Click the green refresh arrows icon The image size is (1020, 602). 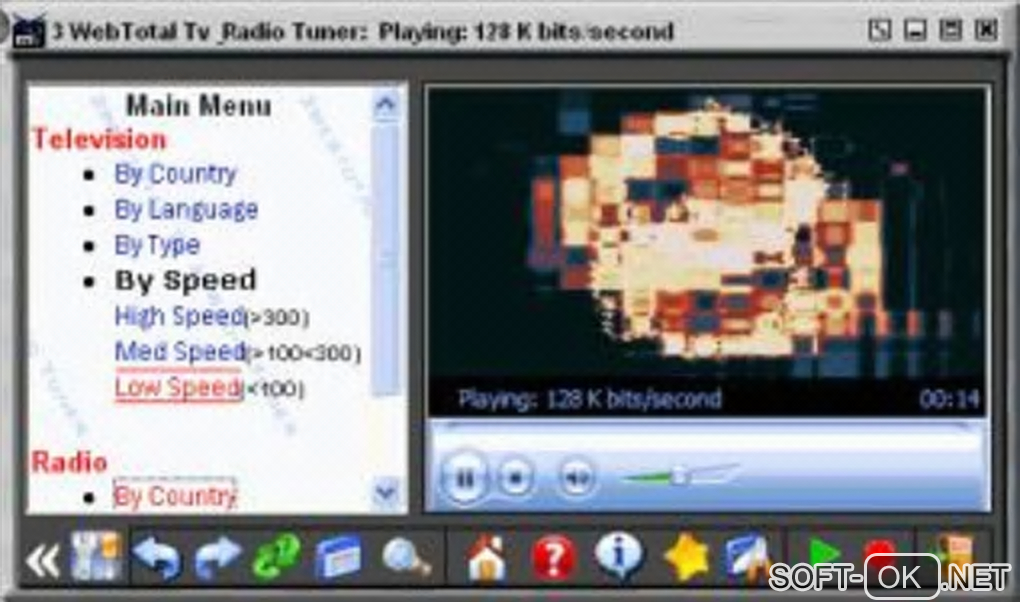point(276,556)
